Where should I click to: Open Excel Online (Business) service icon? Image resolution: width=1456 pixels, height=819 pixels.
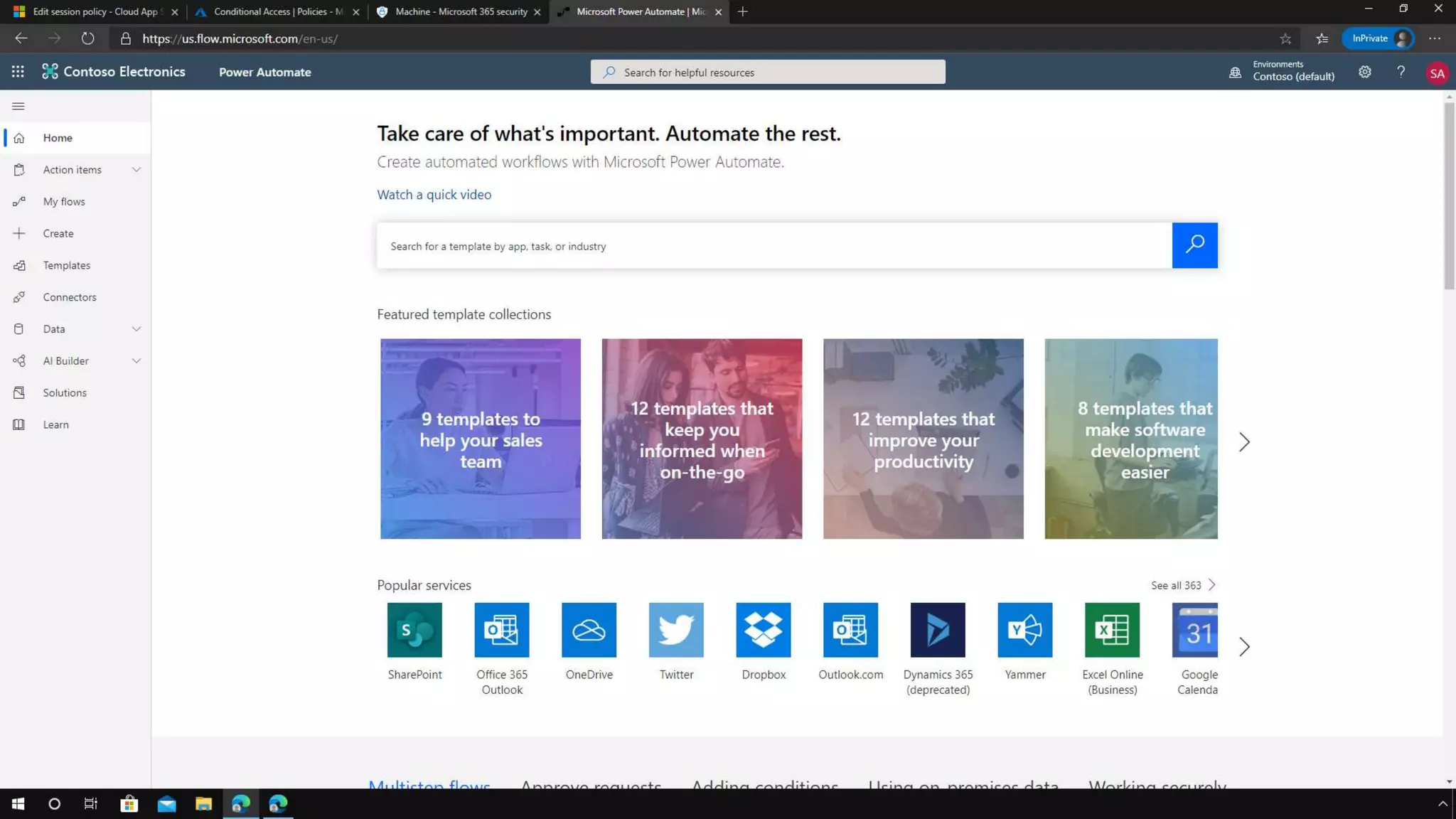[x=1112, y=630]
